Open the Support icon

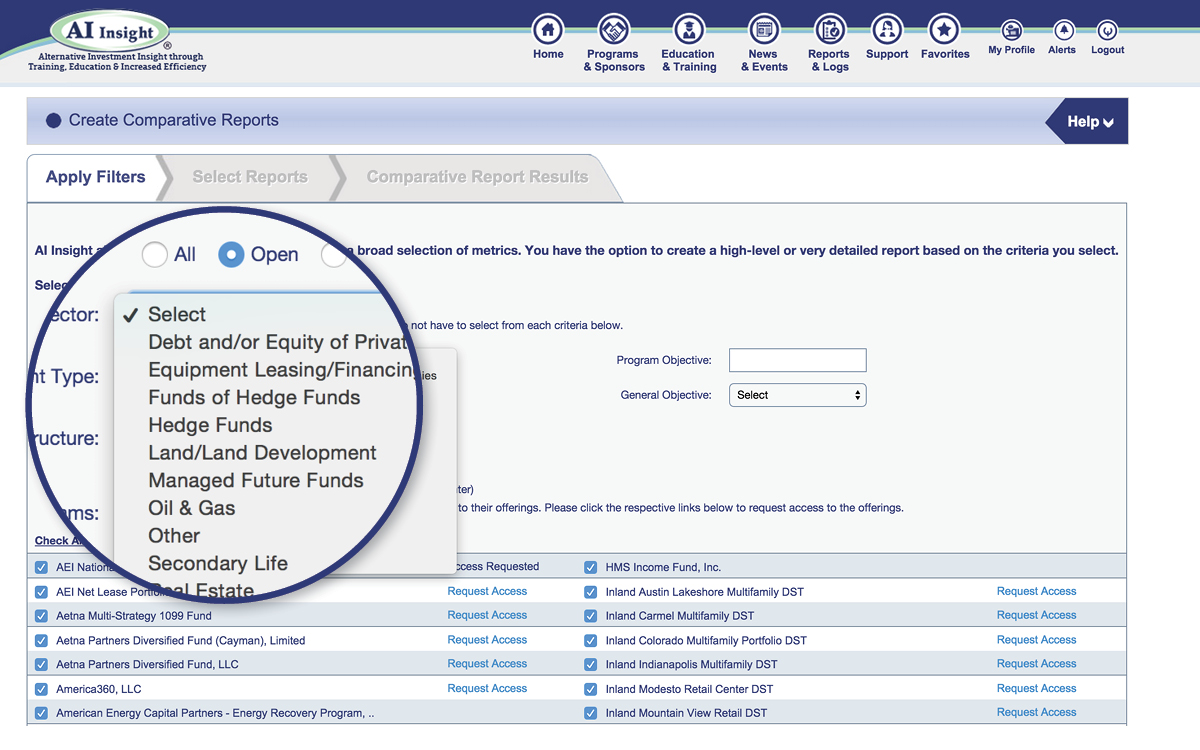pos(887,29)
